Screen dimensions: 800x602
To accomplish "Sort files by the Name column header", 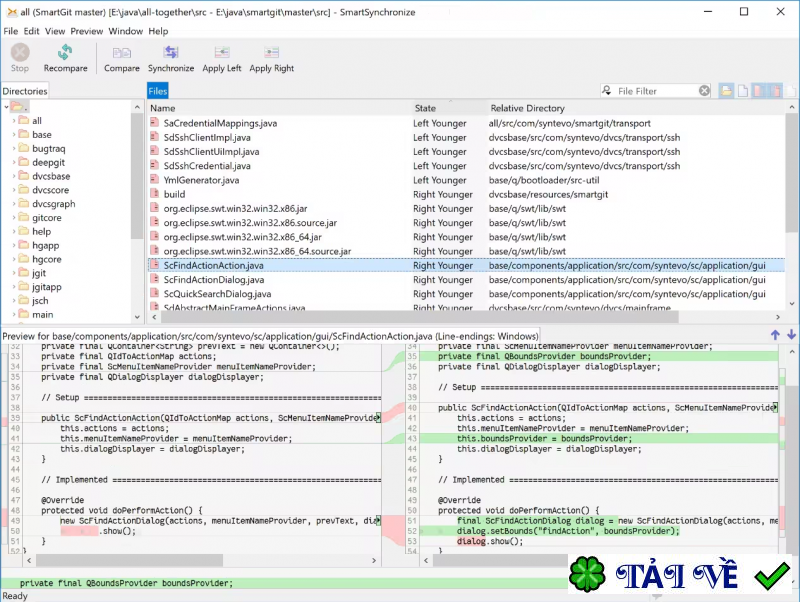I will pyautogui.click(x=280, y=108).
